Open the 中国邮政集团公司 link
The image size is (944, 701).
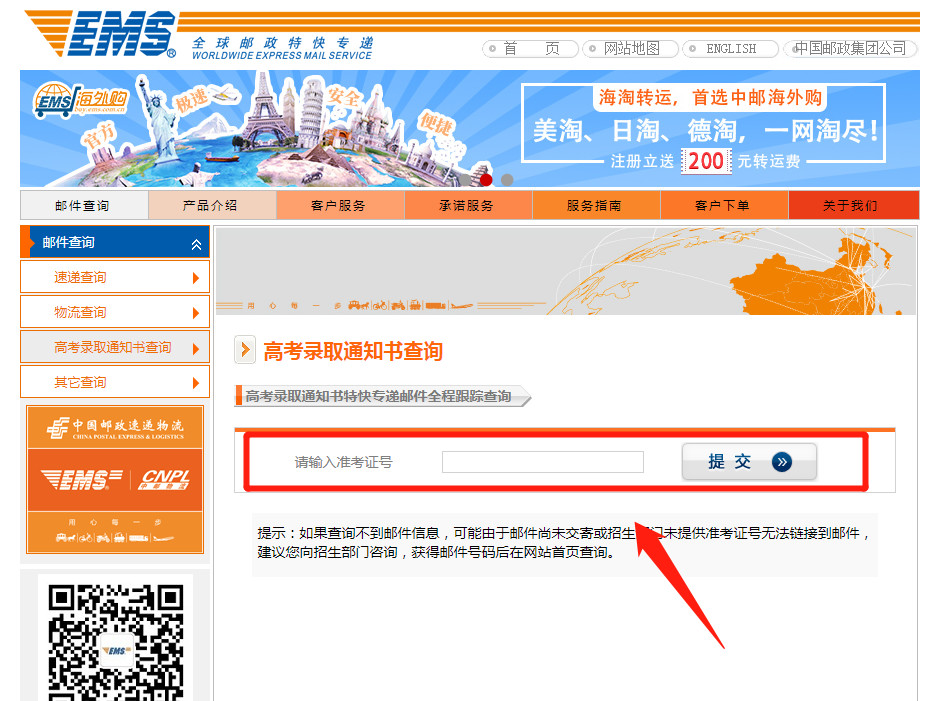(x=850, y=49)
